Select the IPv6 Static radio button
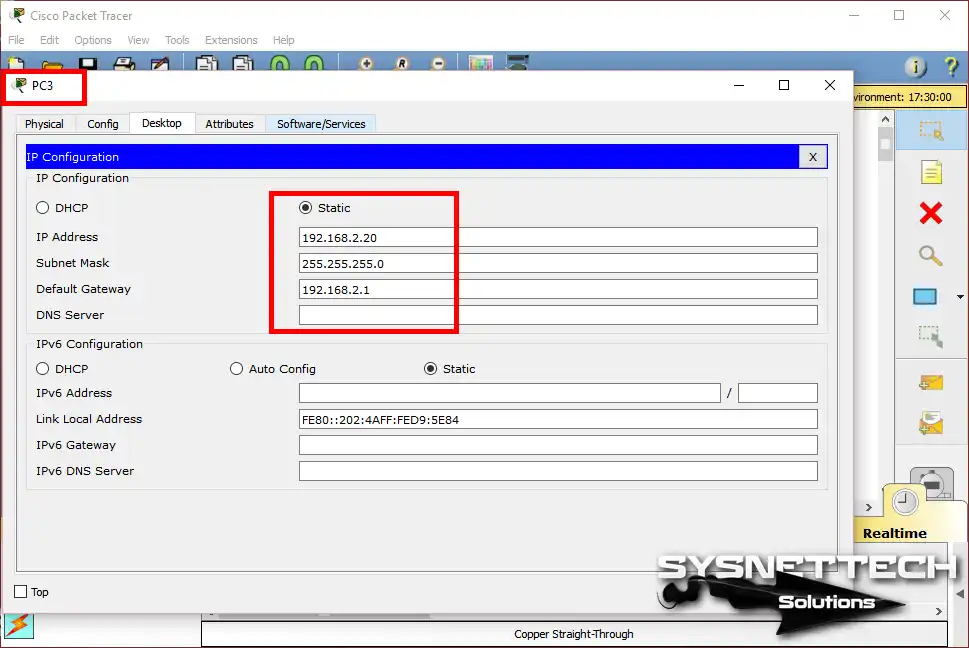This screenshot has height=648, width=969. tap(430, 369)
